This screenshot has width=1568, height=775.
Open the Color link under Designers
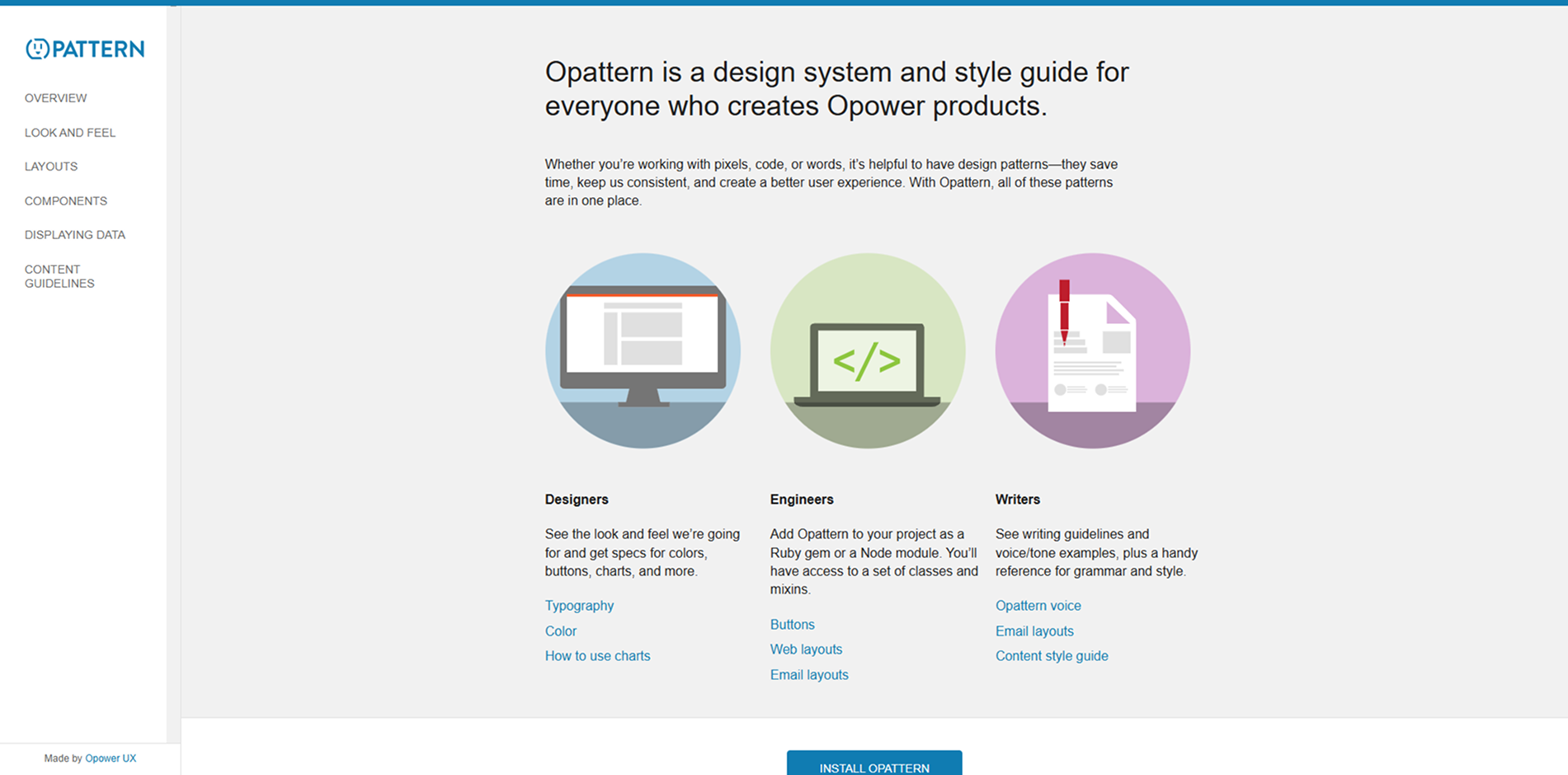coord(561,632)
